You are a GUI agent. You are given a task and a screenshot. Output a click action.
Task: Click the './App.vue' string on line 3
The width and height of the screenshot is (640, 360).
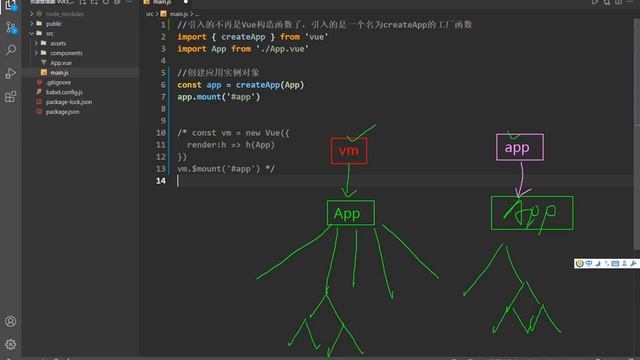[x=282, y=49]
